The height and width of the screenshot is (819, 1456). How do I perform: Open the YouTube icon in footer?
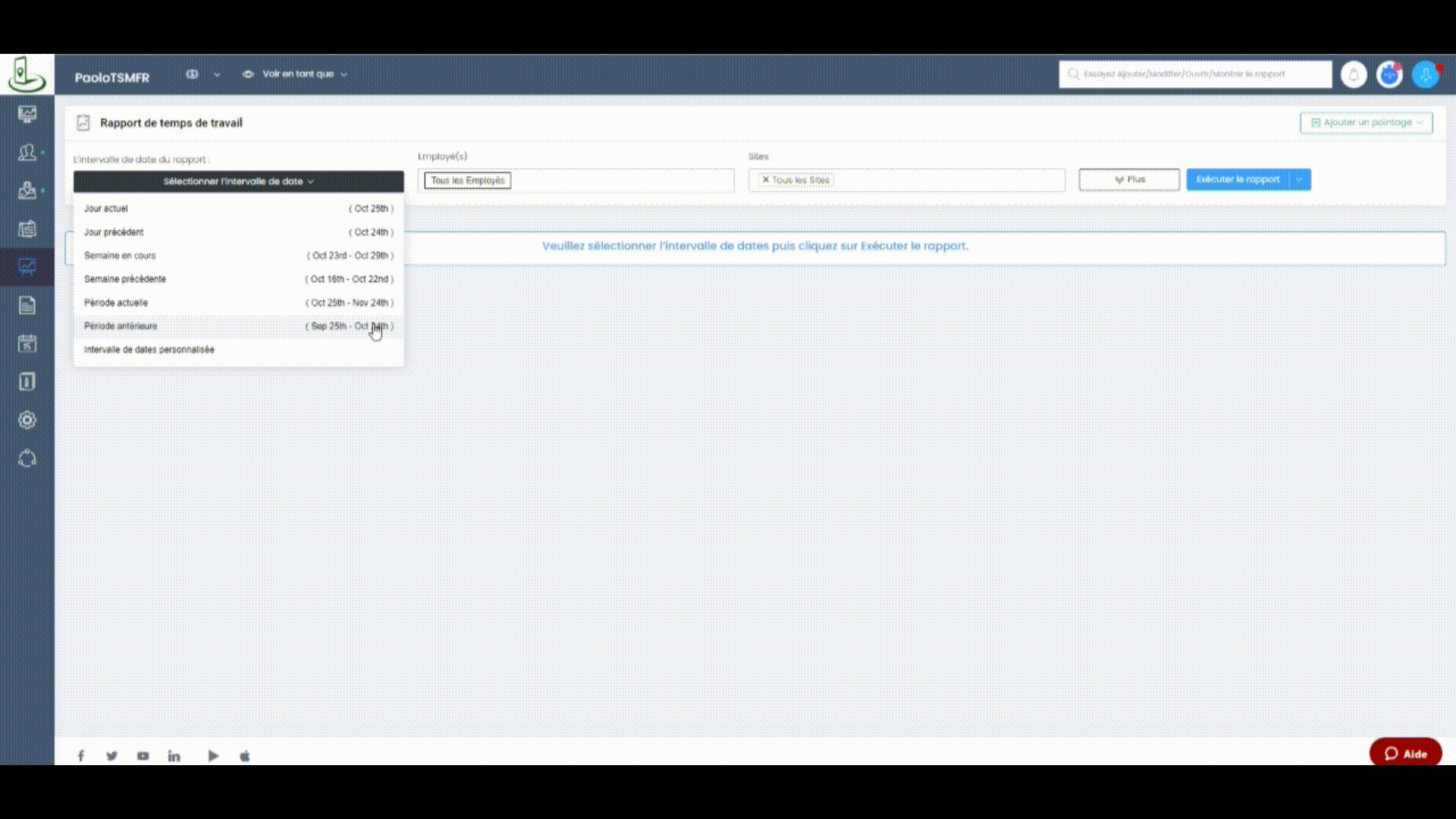[x=143, y=755]
